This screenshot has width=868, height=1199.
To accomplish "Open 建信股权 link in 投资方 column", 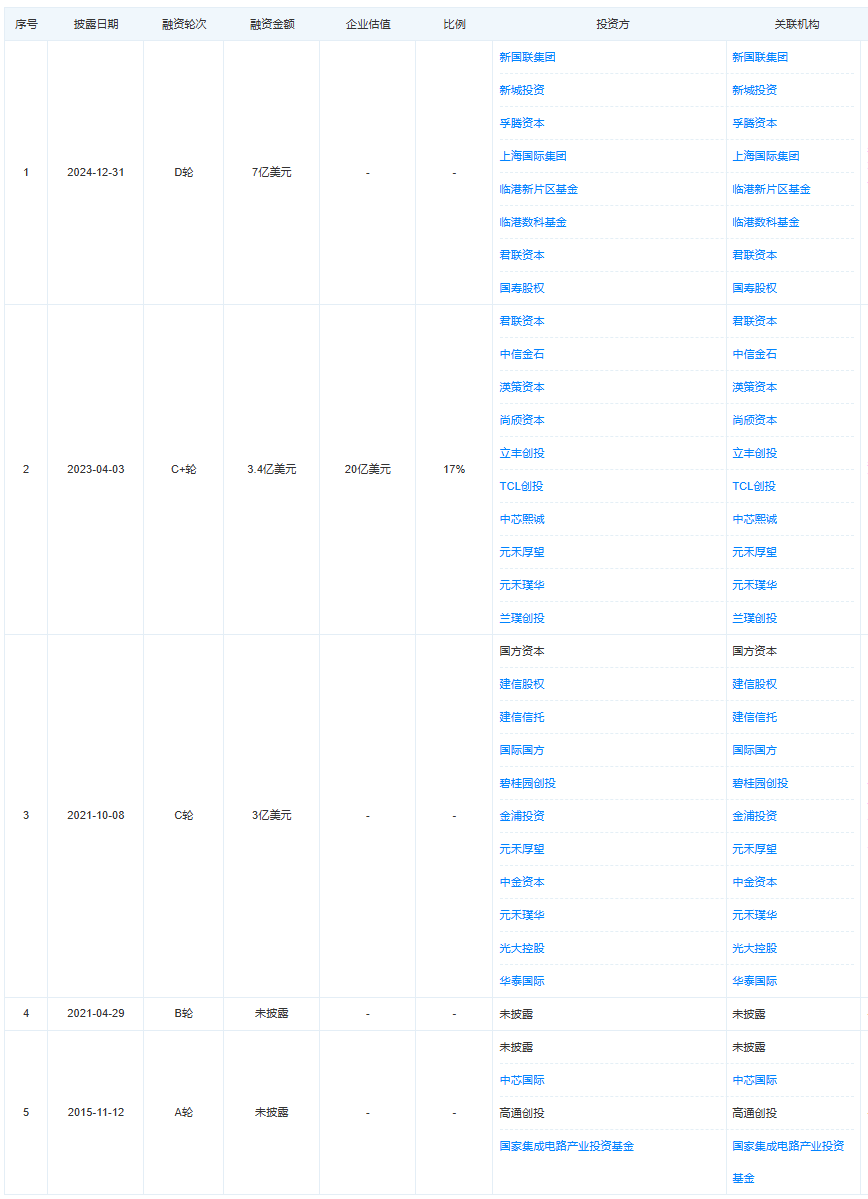I will [x=522, y=684].
